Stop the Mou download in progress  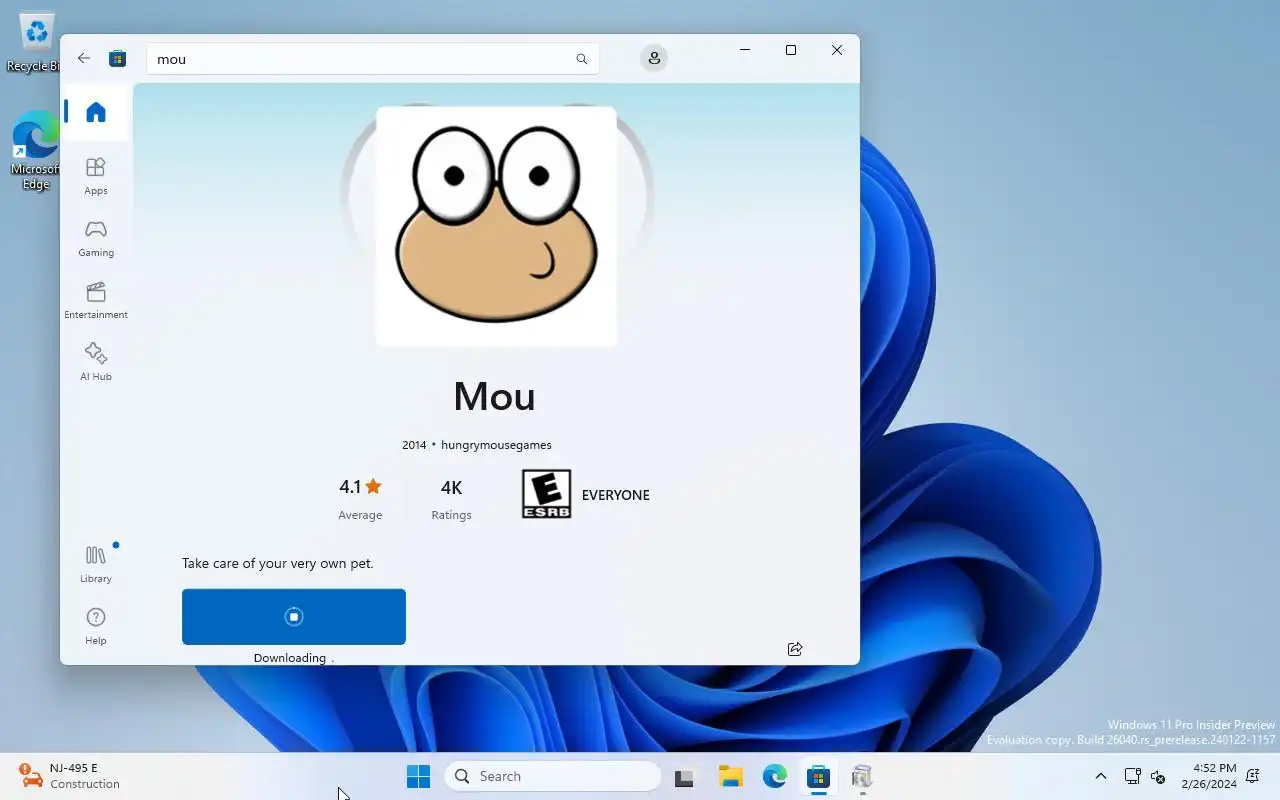click(294, 617)
